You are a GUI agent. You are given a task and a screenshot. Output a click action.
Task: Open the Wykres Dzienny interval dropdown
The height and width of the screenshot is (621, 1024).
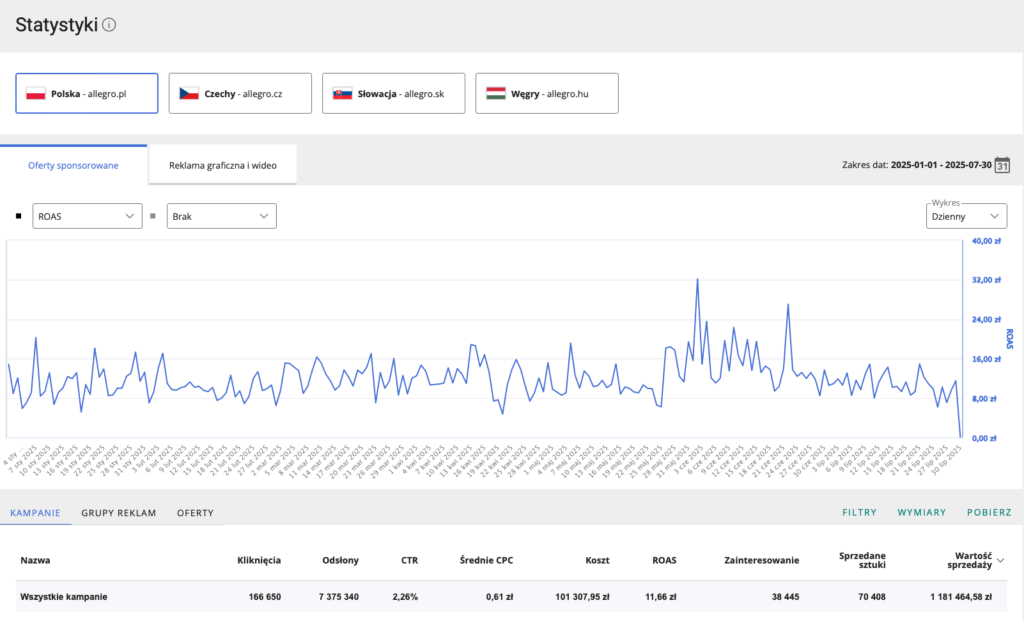tap(966, 215)
